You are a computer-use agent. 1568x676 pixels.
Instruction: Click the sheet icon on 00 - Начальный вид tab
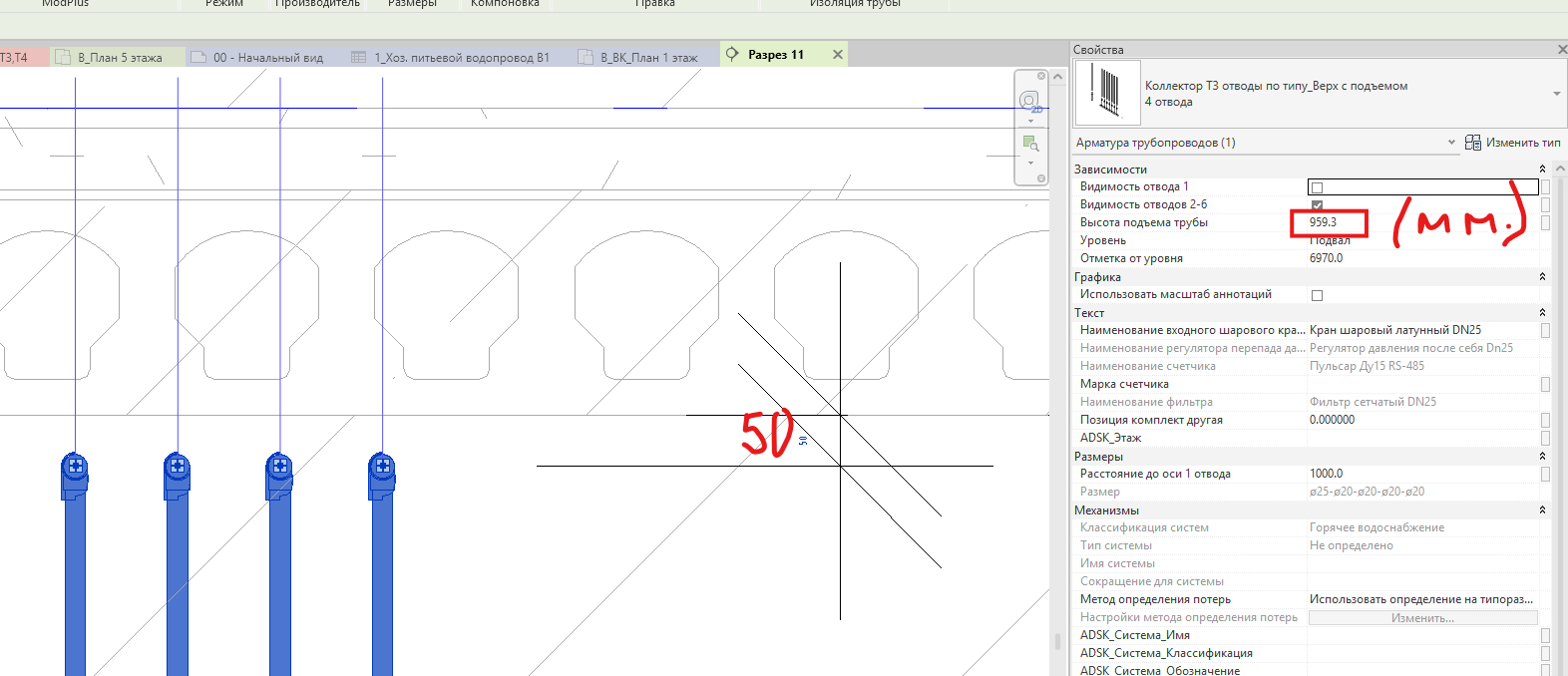coord(197,58)
